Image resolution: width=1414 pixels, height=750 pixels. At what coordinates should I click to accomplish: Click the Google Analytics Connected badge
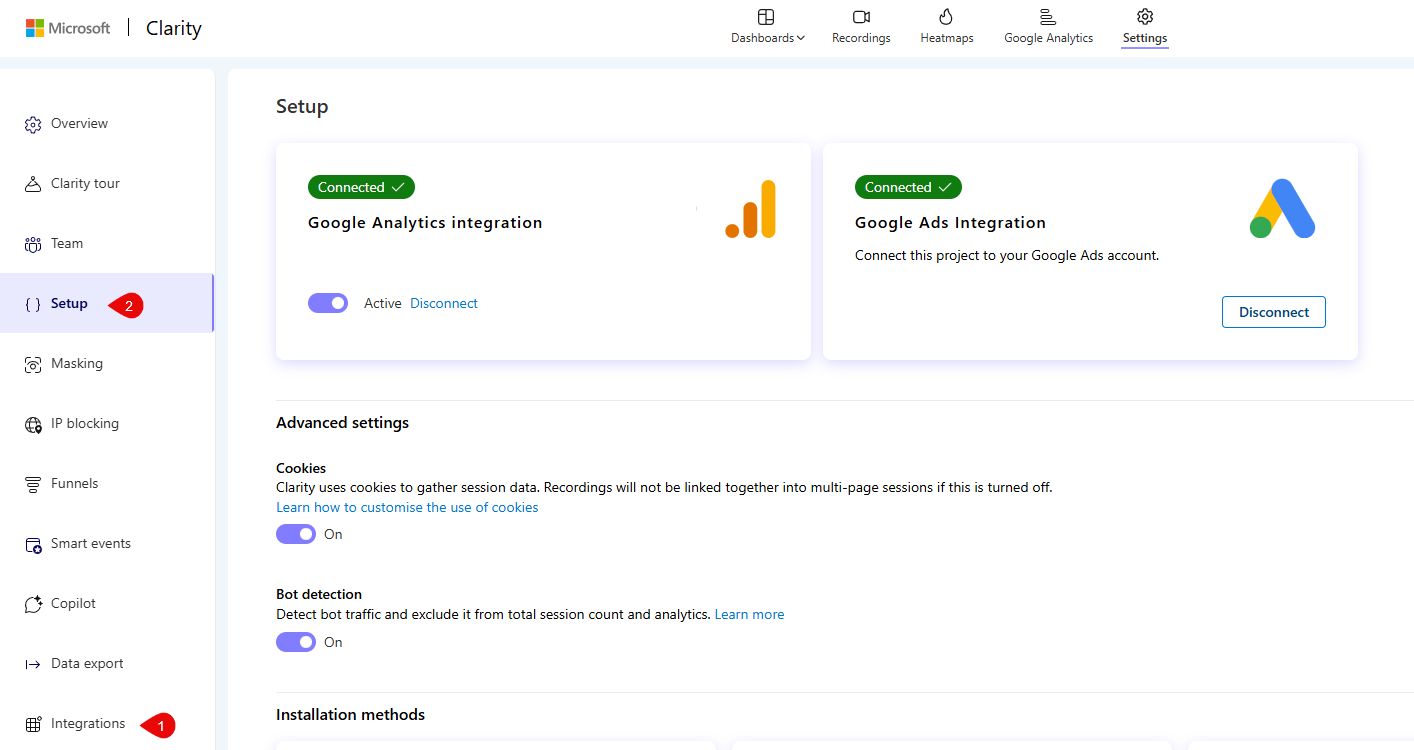[x=361, y=187]
